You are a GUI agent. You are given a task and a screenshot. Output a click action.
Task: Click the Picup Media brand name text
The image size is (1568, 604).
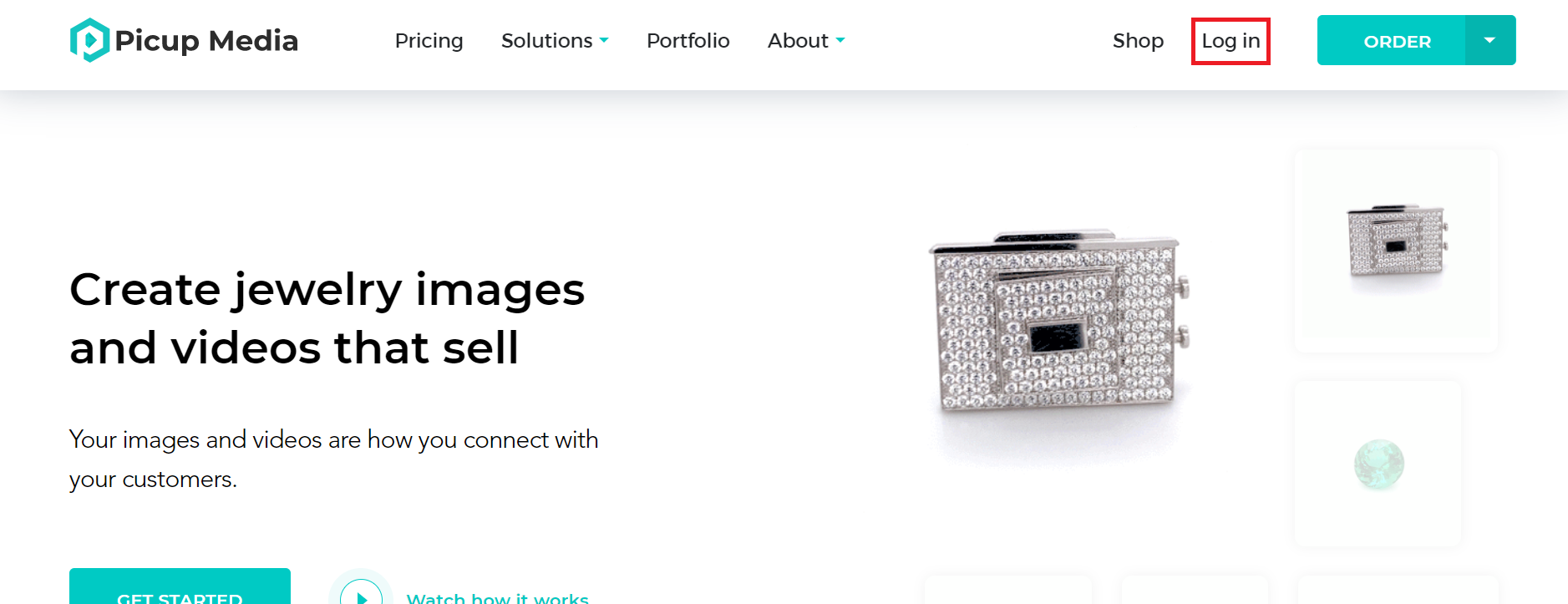coord(206,40)
